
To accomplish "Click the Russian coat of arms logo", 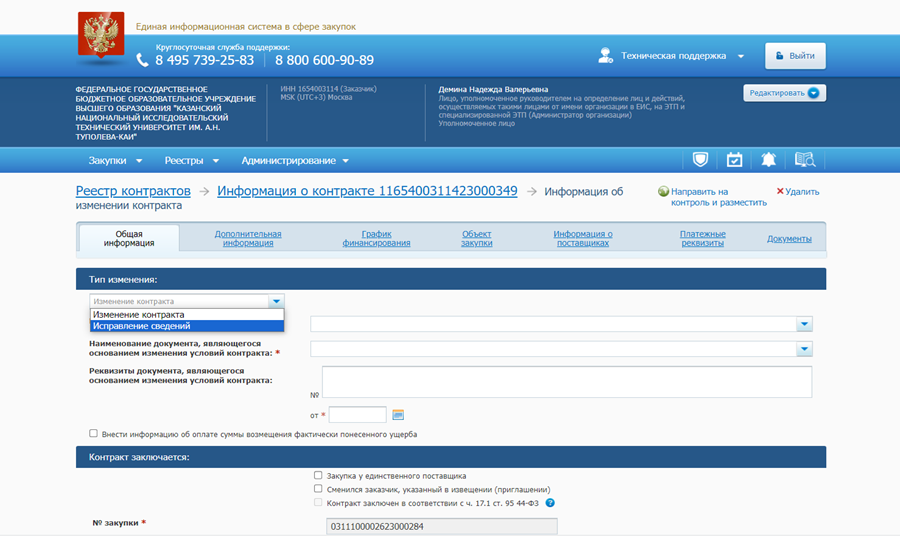I will point(101,38).
